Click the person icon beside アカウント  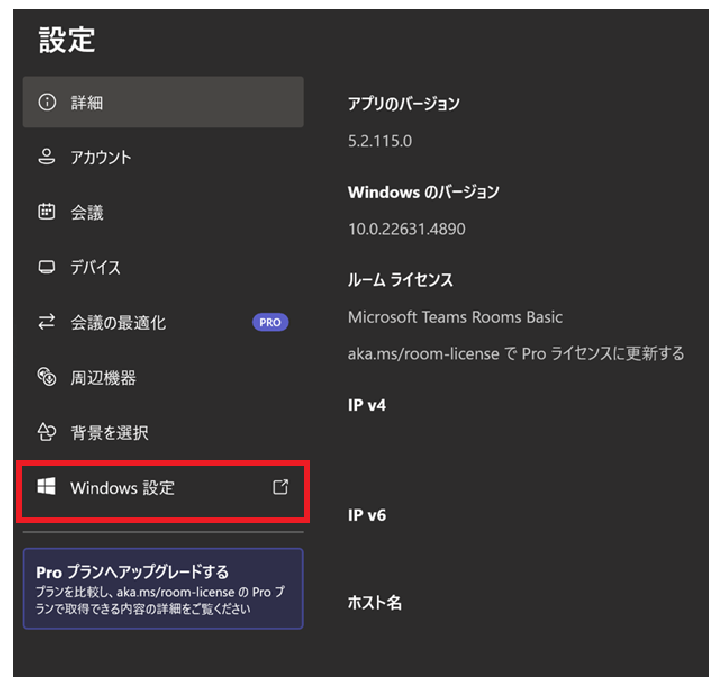[x=47, y=157]
